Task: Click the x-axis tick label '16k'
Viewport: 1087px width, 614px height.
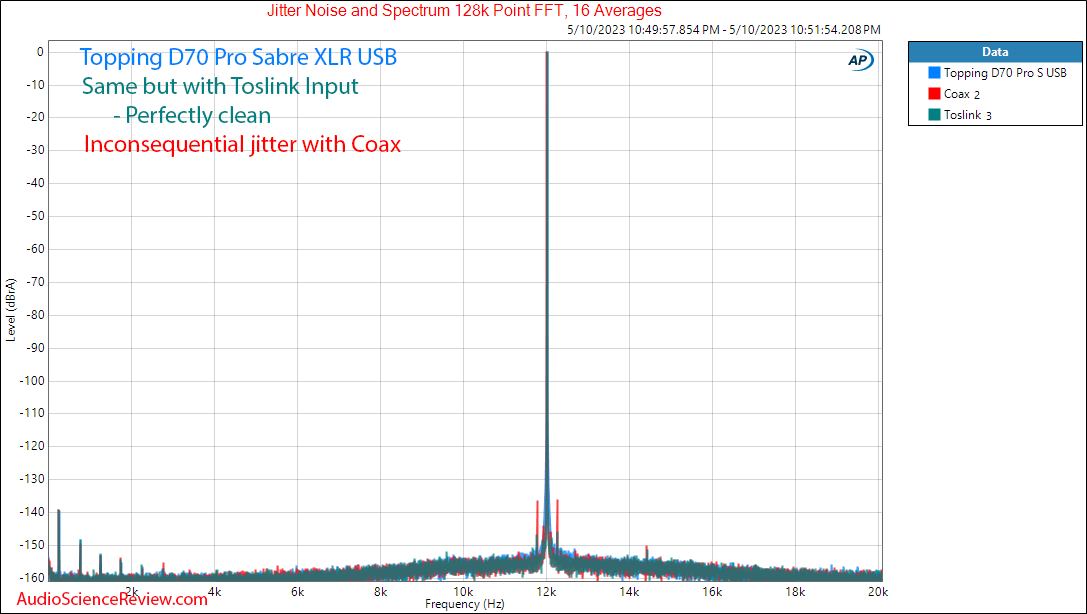Action: pyautogui.click(x=713, y=592)
